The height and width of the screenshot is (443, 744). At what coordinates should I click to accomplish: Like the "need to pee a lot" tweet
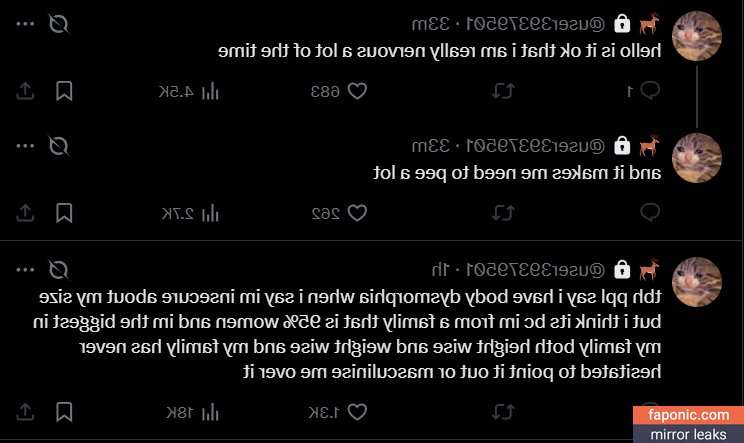tap(355, 212)
